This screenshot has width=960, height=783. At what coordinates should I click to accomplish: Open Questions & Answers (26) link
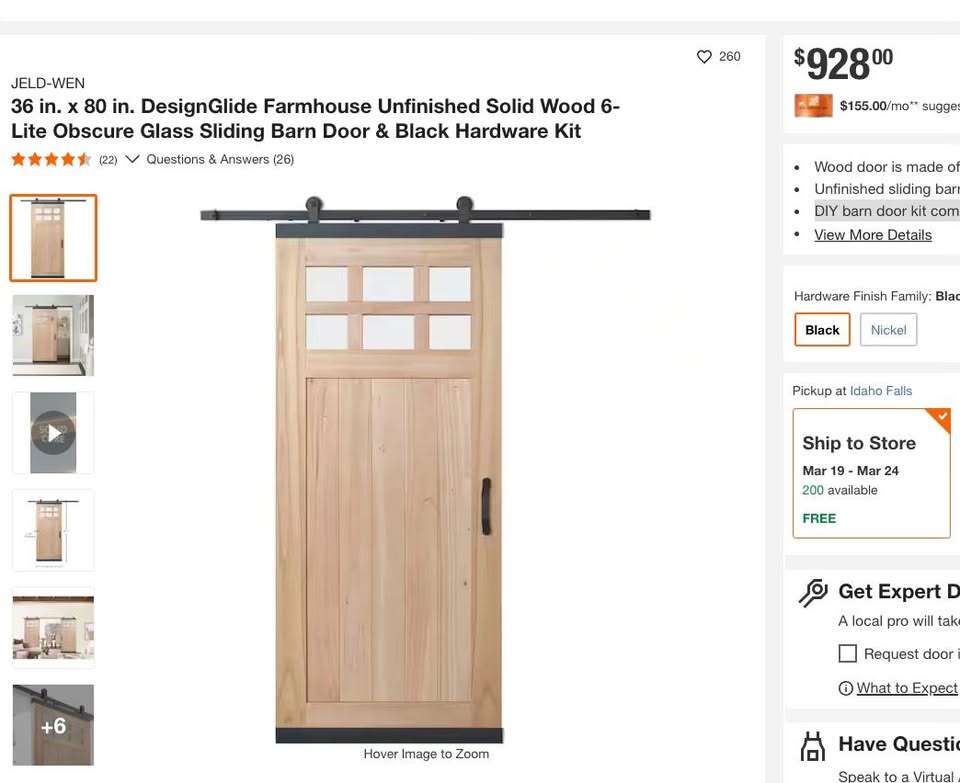coord(220,159)
